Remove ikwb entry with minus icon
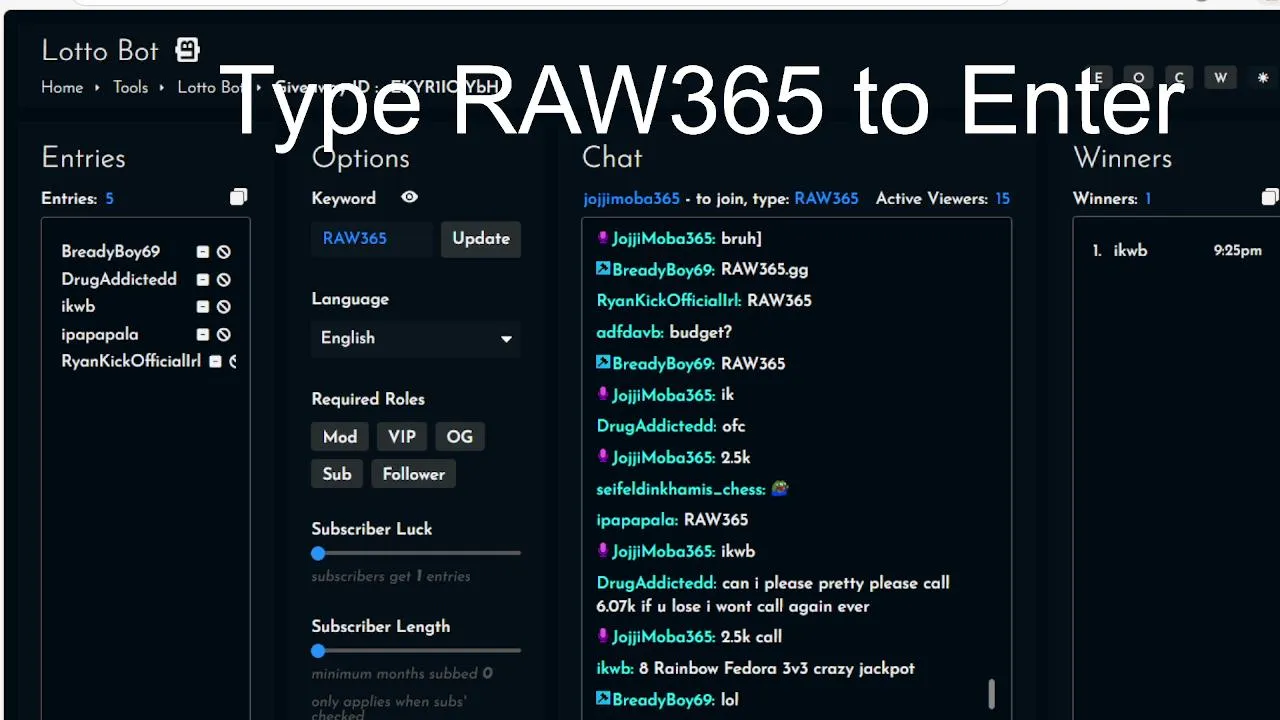Viewport: 1280px width, 720px height. tap(203, 307)
